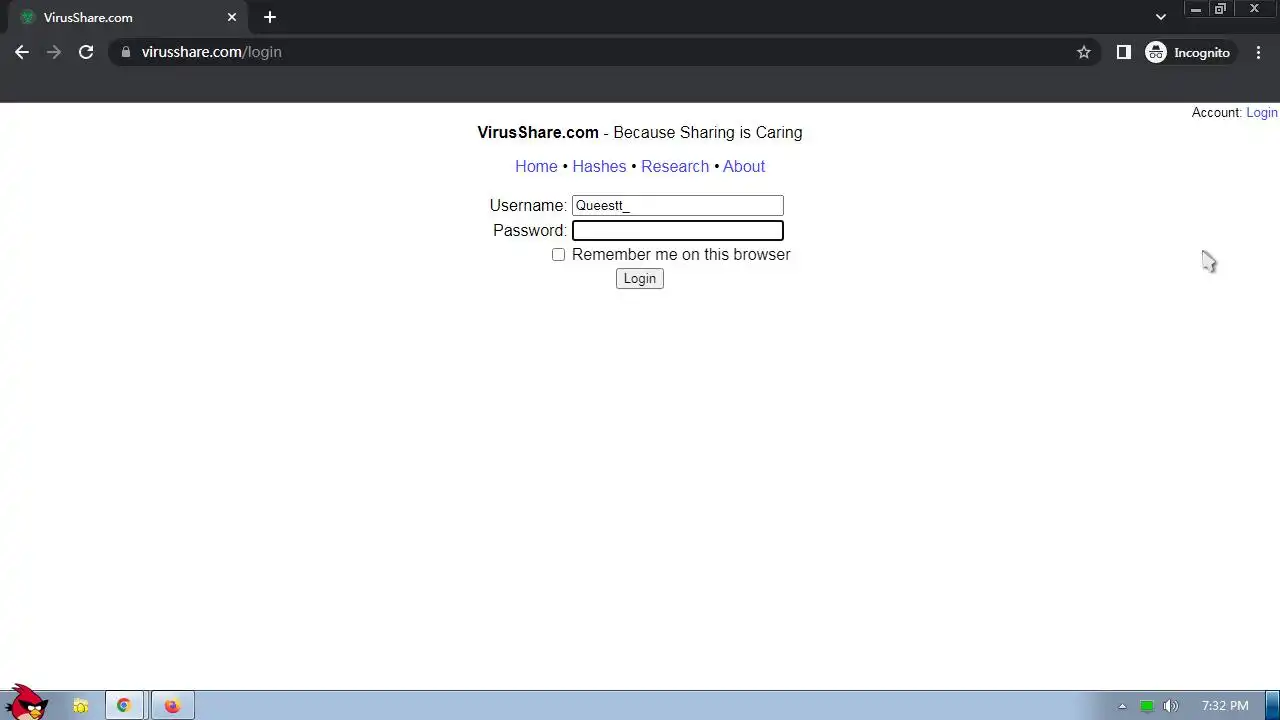Click the Incognito profile indicator

pos(1190,52)
